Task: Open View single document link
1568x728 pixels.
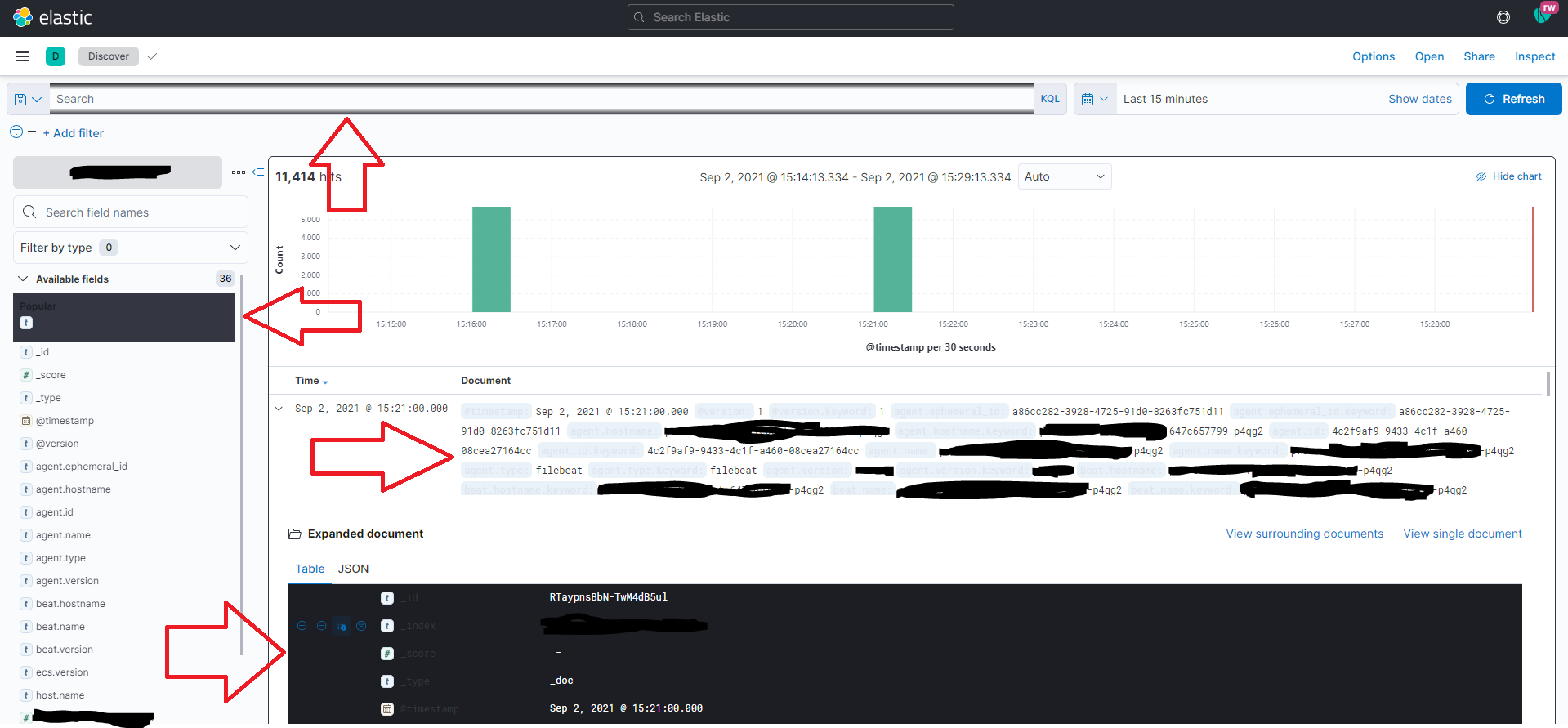Action: (1463, 534)
